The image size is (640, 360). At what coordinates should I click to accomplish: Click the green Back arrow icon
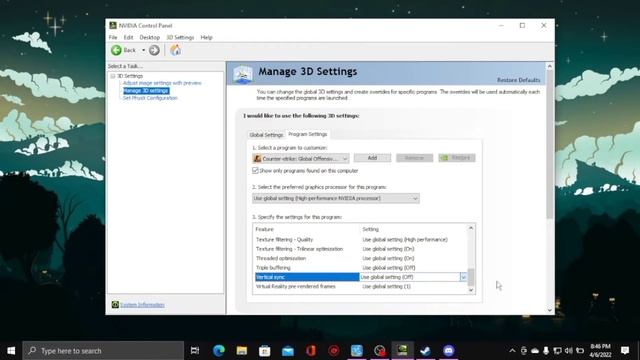(116, 50)
